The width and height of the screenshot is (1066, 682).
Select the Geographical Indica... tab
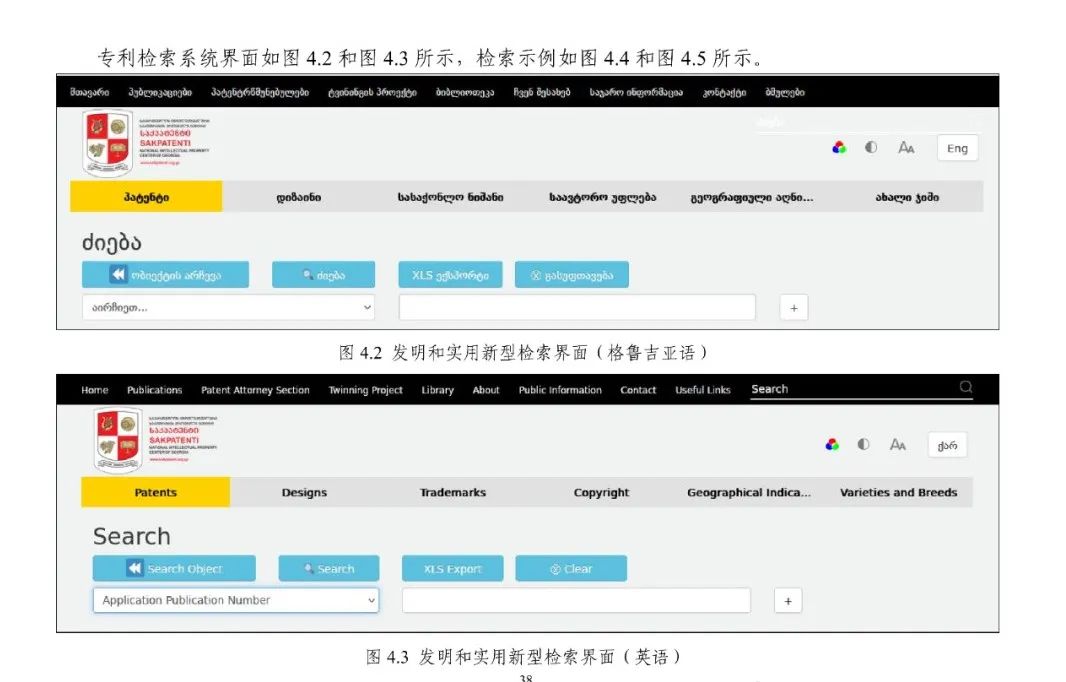coord(749,492)
